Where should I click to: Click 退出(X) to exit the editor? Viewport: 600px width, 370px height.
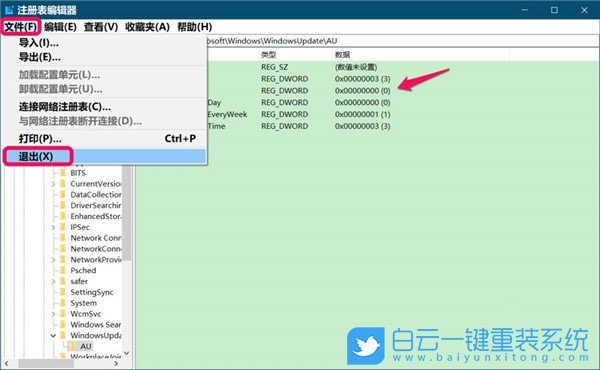104,156
